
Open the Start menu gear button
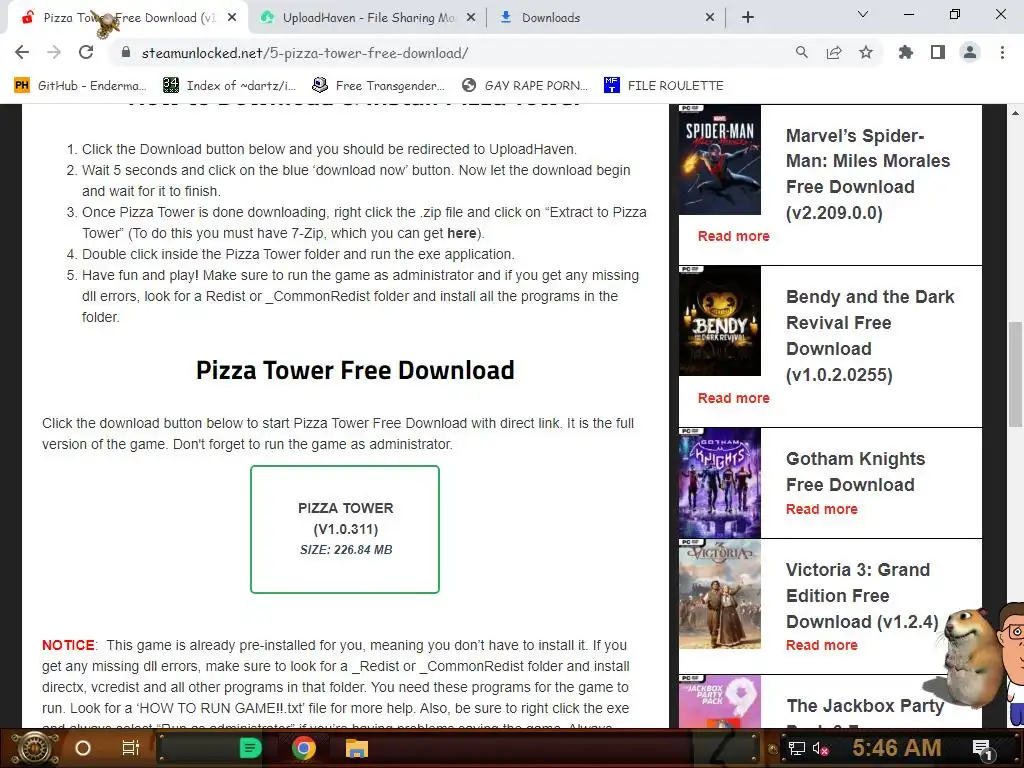coord(34,748)
